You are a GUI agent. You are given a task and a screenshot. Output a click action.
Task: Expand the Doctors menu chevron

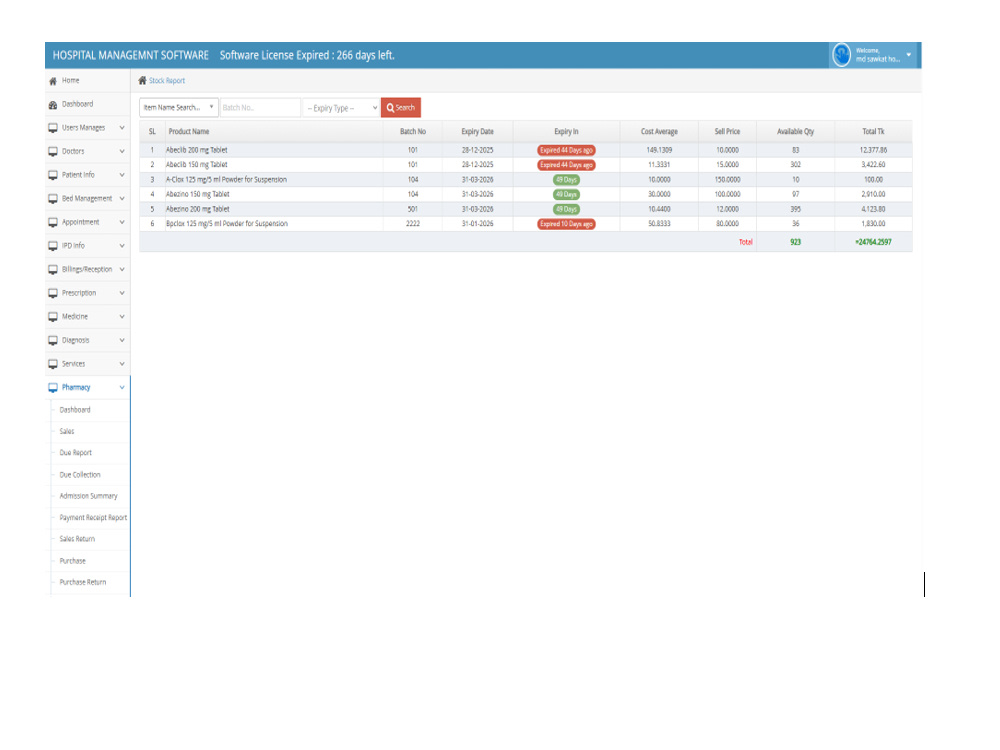point(122,152)
